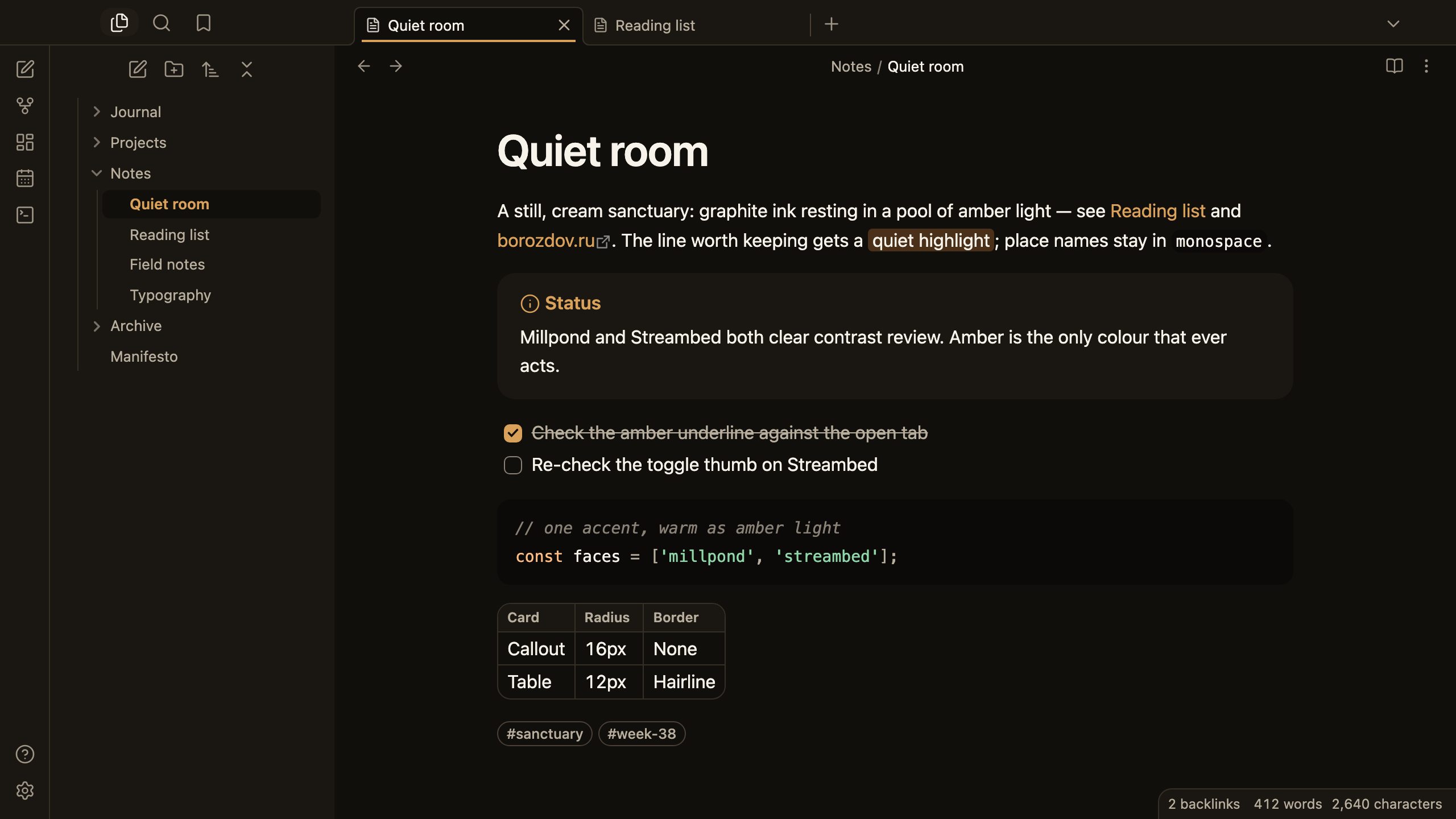Image resolution: width=1456 pixels, height=819 pixels.
Task: Switch to reading view book icon
Action: pos(1395,67)
